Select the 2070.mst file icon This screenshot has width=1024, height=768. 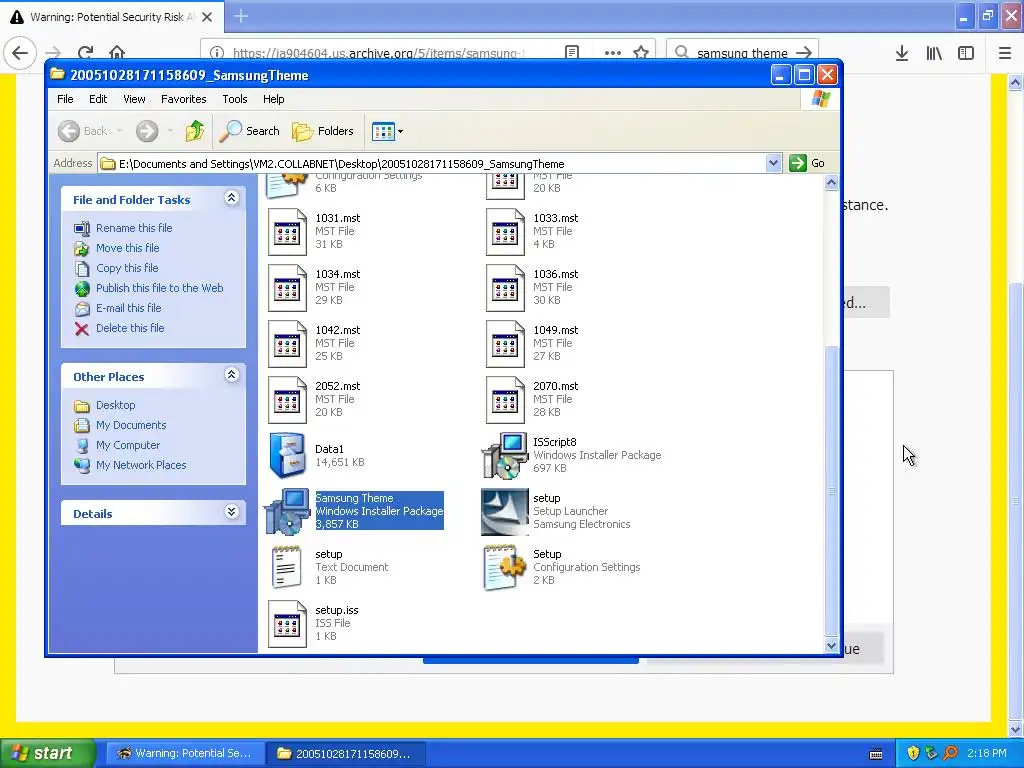tap(505, 400)
